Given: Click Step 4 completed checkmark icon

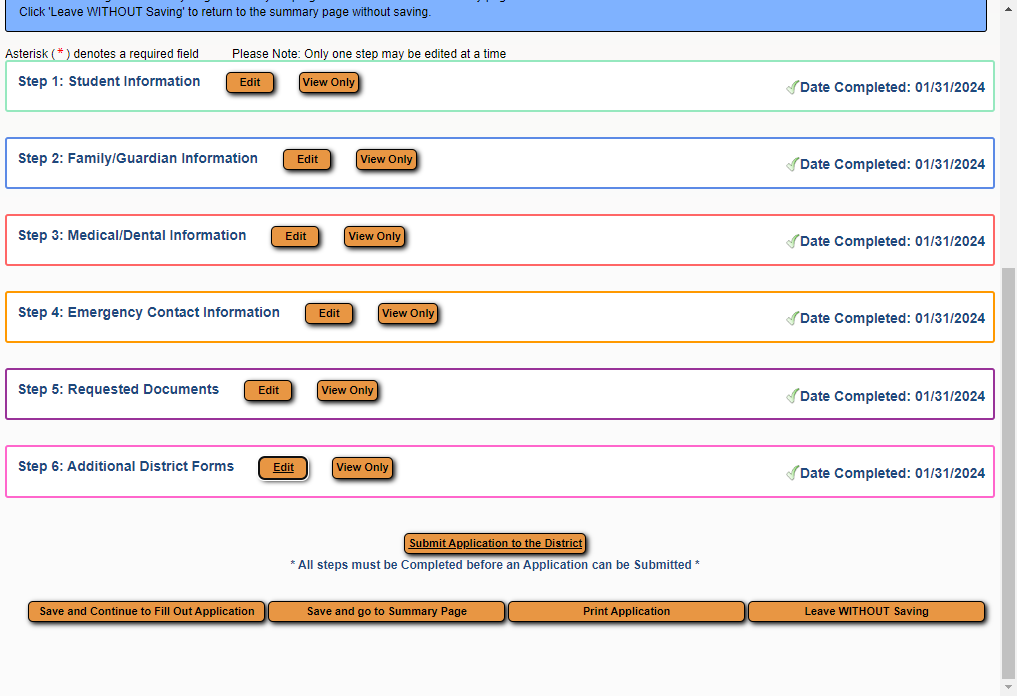Looking at the screenshot, I should pyautogui.click(x=792, y=318).
